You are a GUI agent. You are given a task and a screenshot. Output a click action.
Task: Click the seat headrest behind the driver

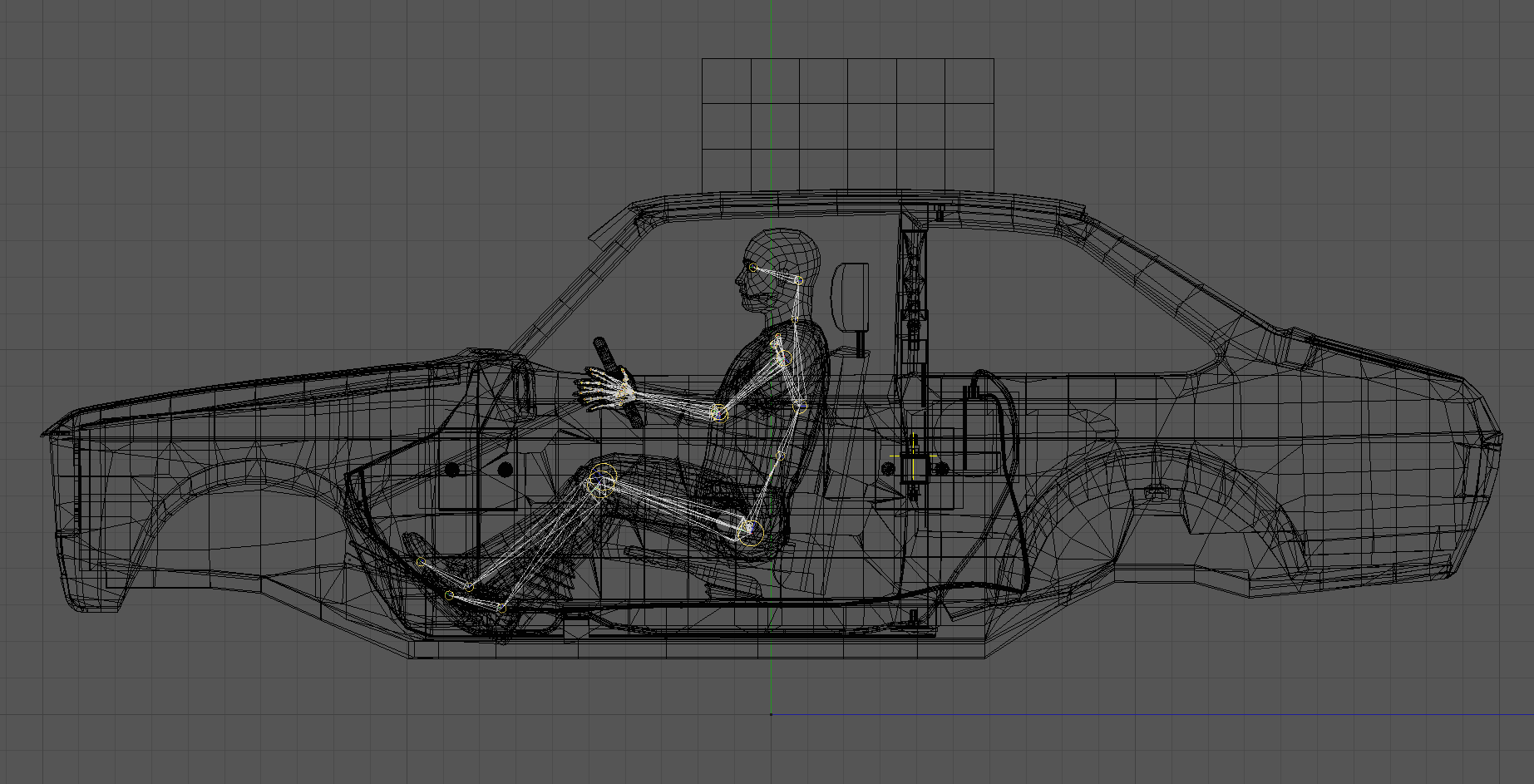coord(851,296)
